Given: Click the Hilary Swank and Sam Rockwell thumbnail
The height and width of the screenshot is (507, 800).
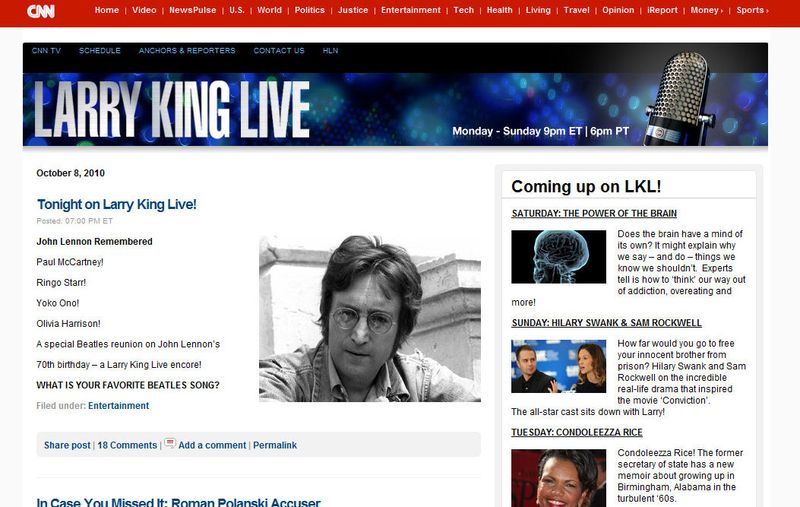Looking at the screenshot, I should click(559, 366).
